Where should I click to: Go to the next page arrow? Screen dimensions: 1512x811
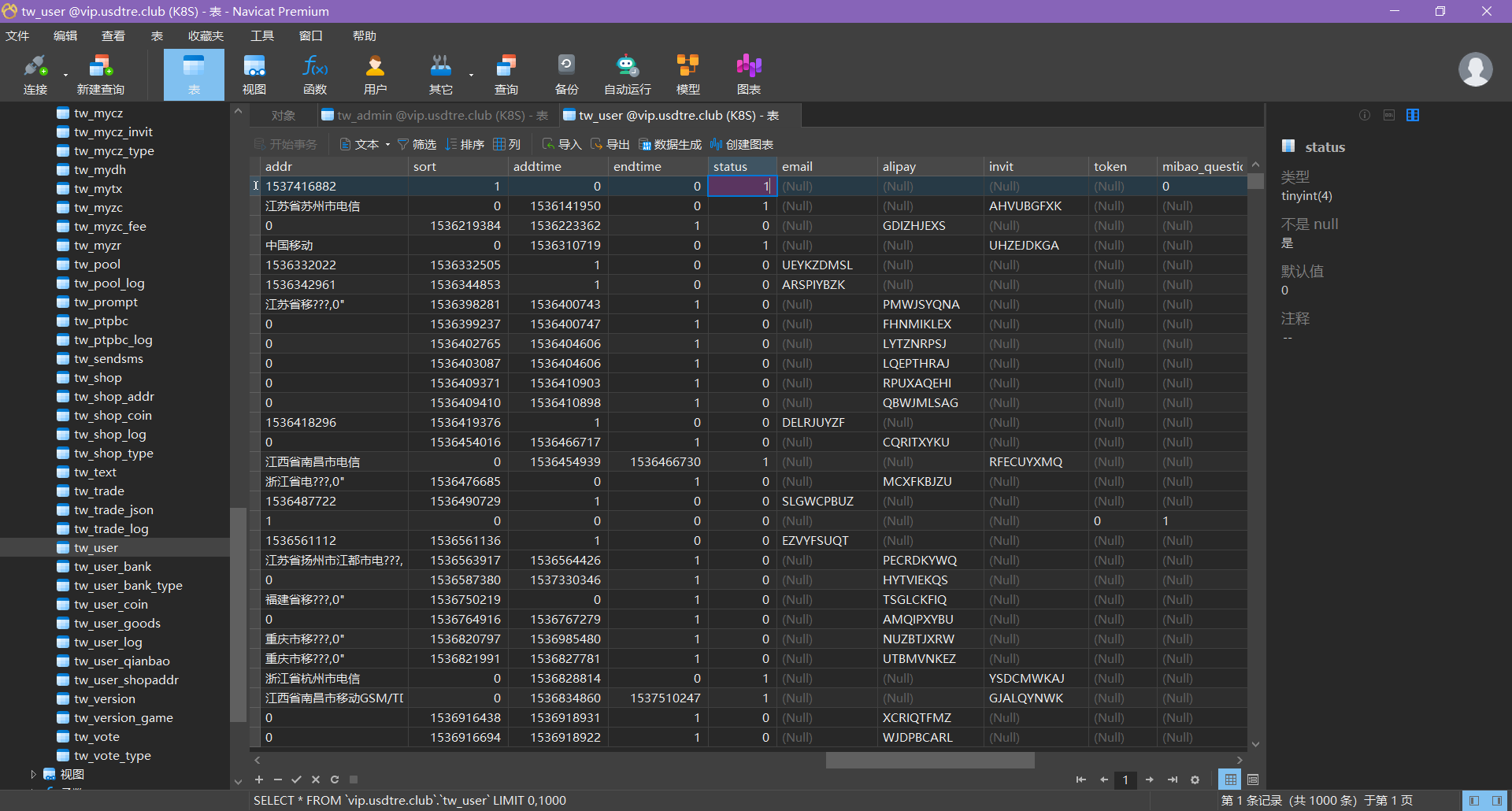(x=1150, y=780)
